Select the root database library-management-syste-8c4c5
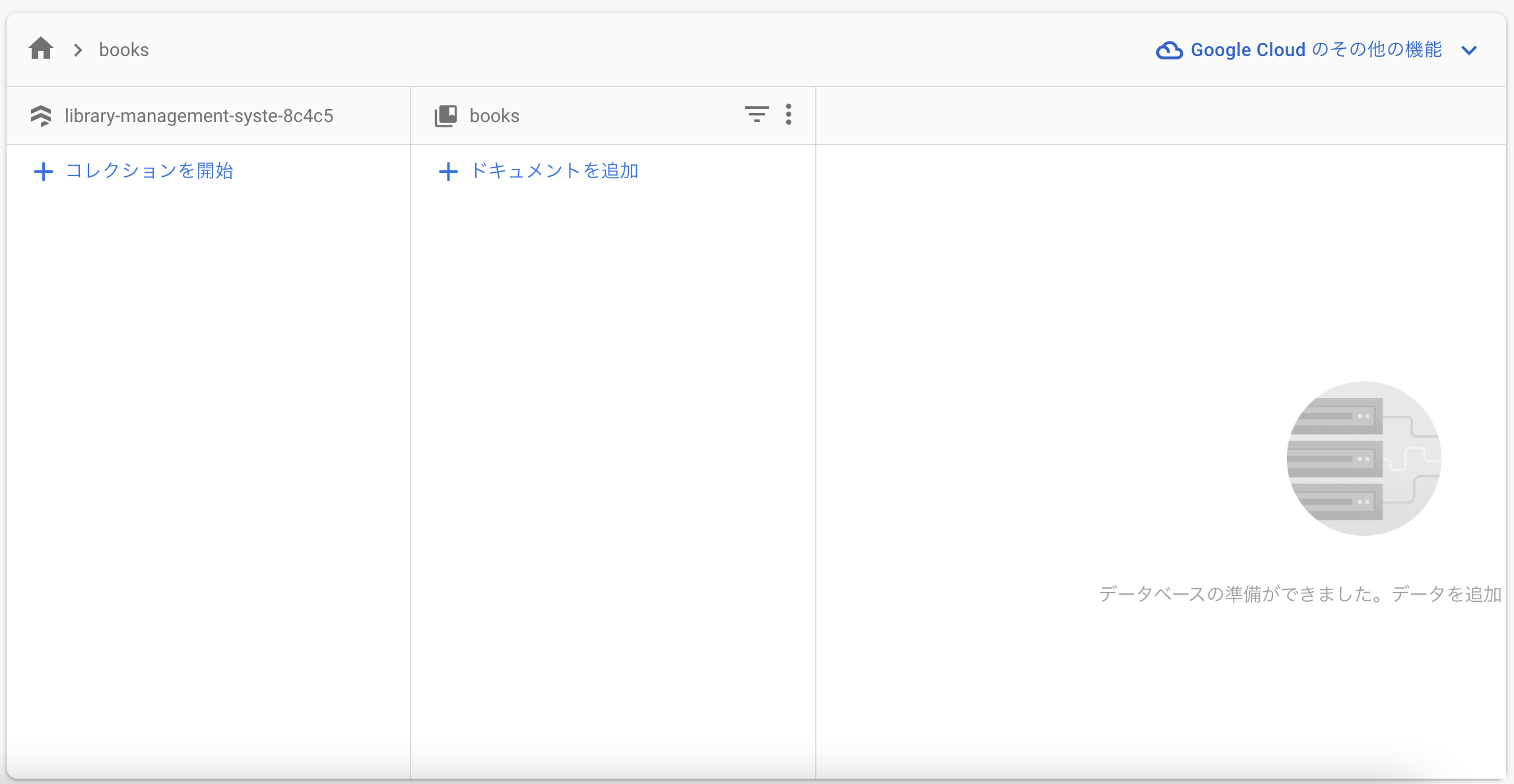This screenshot has width=1514, height=784. 199,115
